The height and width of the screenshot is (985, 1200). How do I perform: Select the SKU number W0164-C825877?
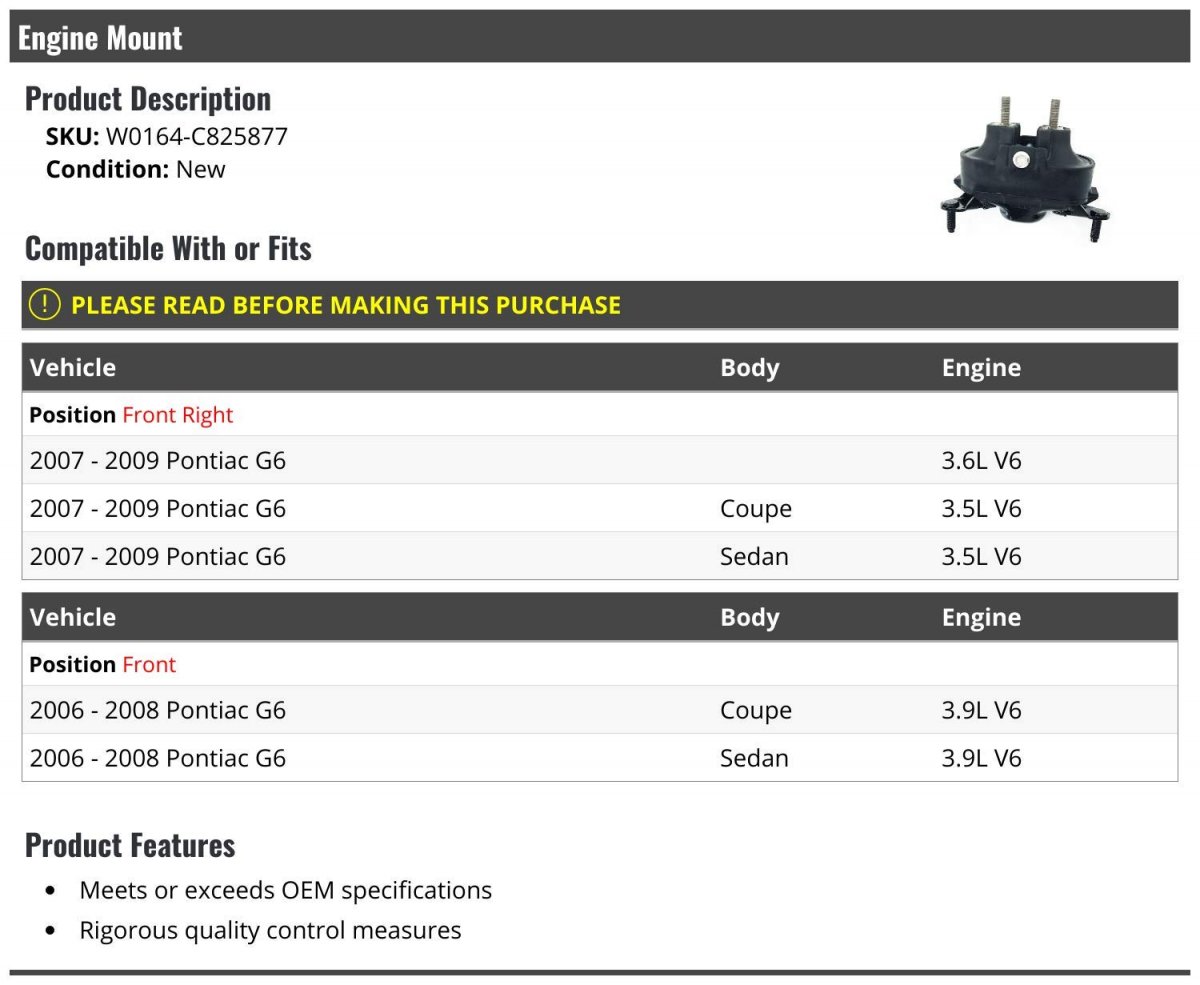[x=197, y=136]
